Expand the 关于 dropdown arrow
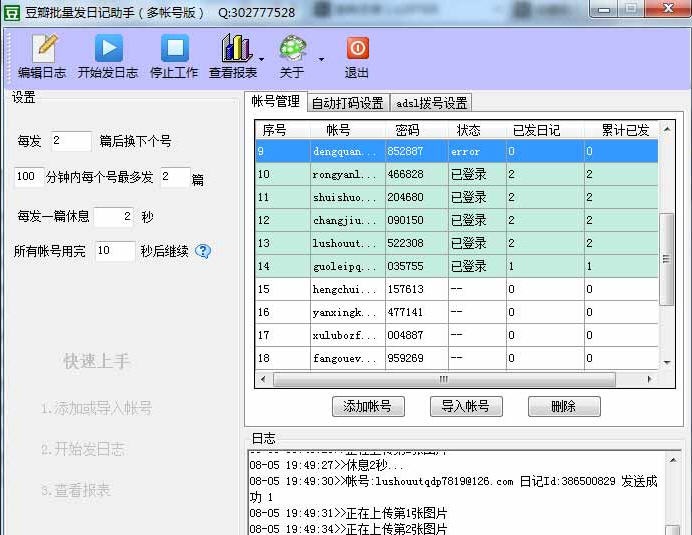 [x=321, y=59]
